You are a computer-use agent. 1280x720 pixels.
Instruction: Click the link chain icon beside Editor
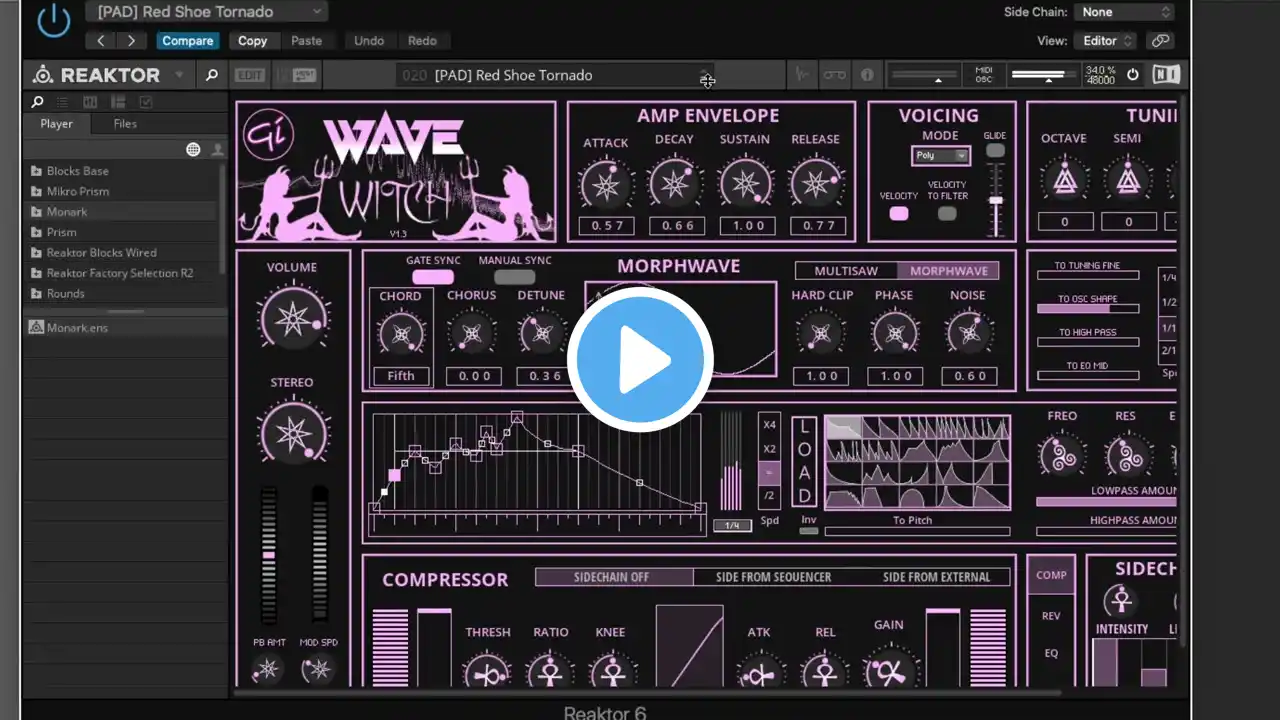(x=1160, y=41)
